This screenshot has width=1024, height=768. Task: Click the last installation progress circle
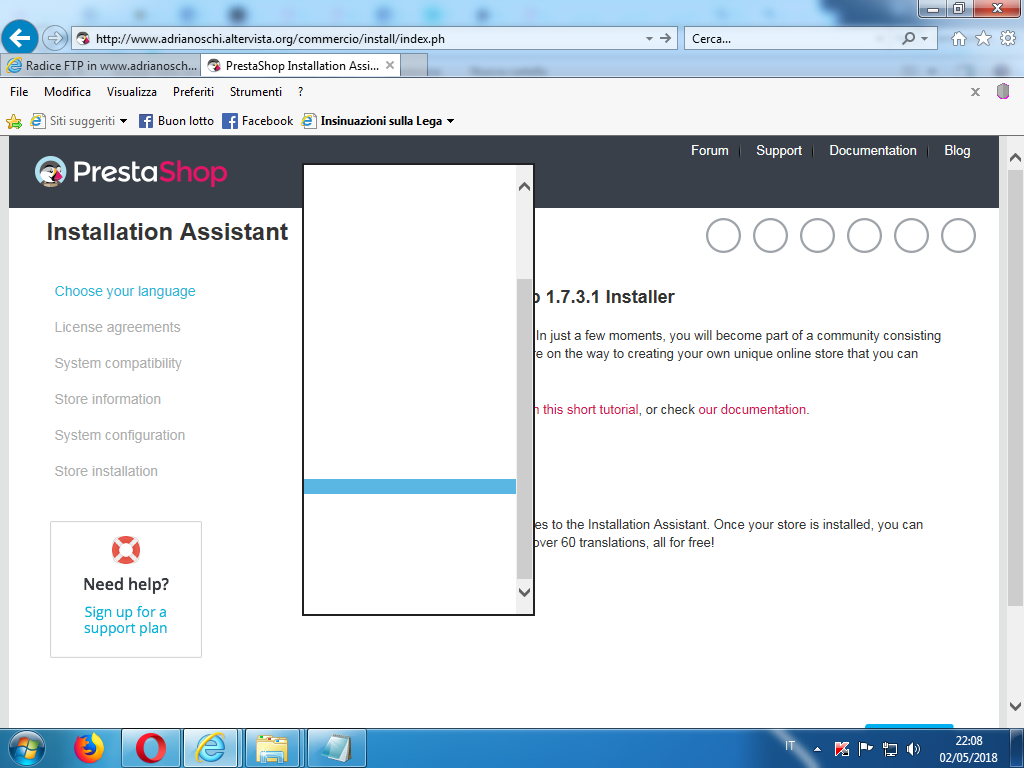click(958, 235)
